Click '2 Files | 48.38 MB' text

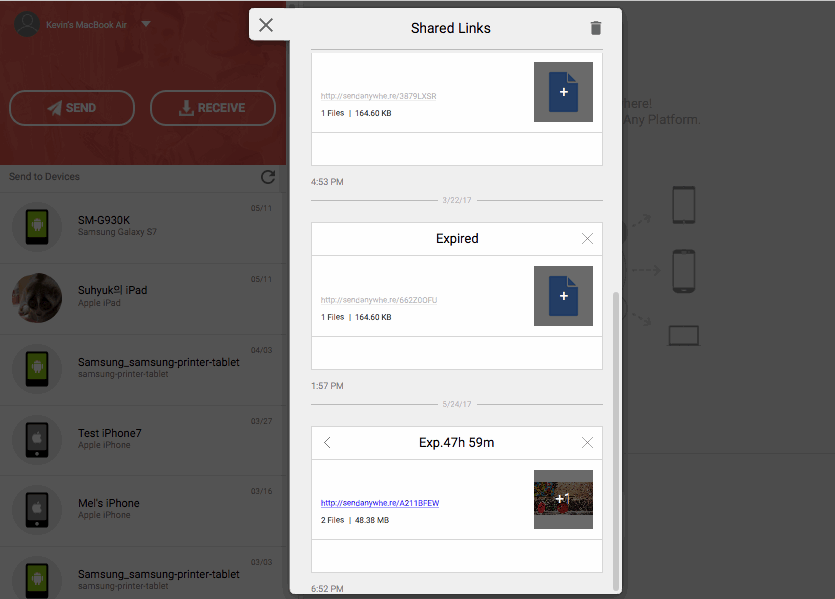355,520
